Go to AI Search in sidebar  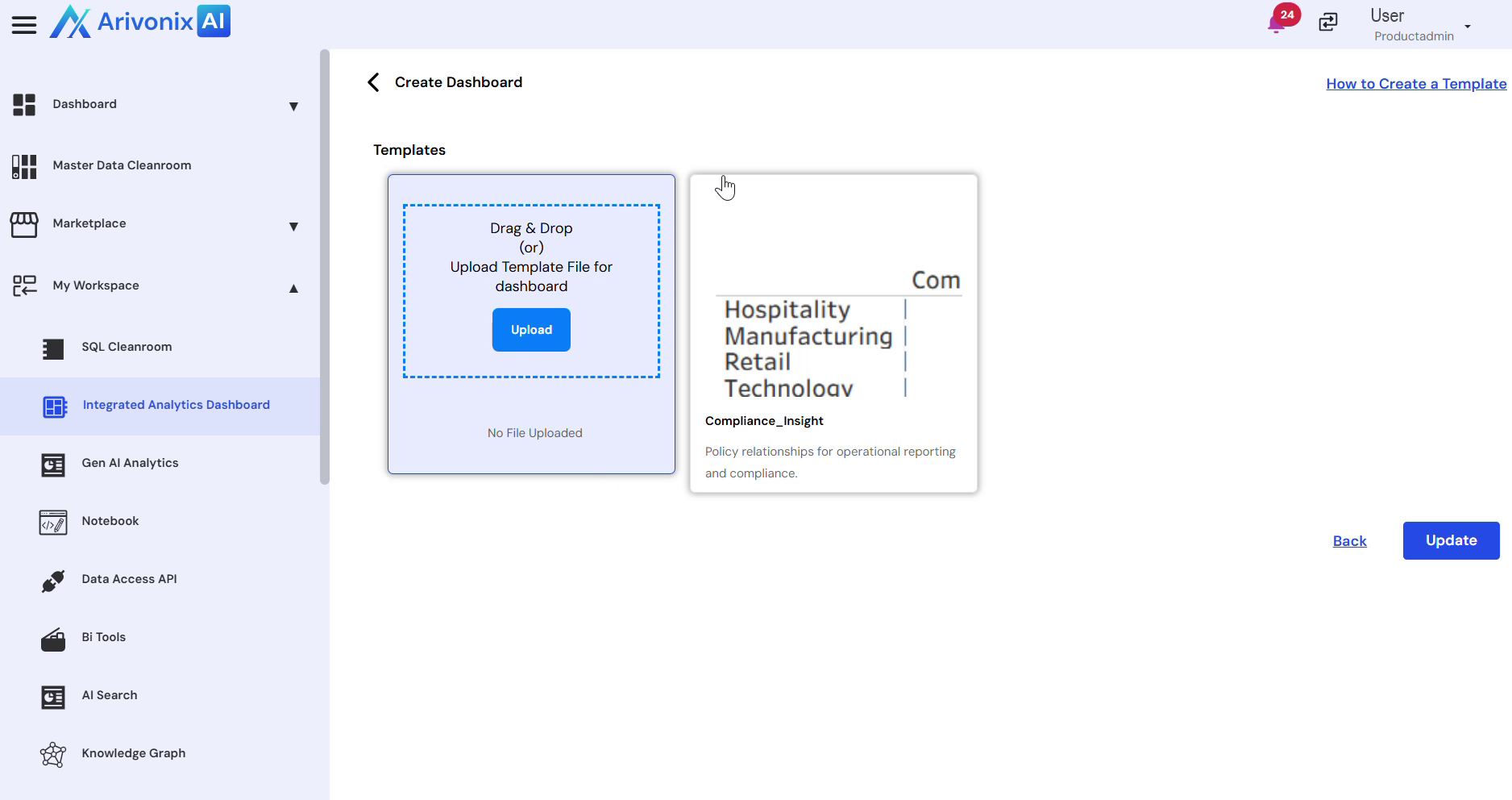[x=110, y=695]
